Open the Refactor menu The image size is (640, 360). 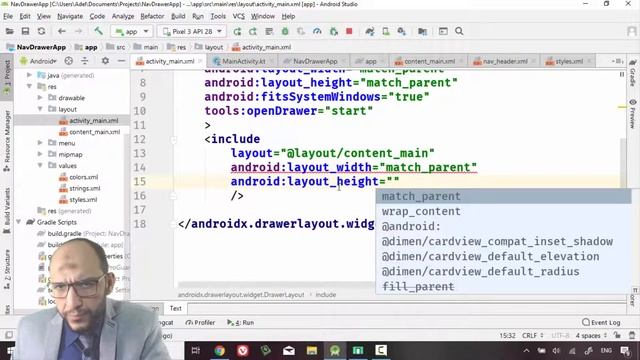pos(152,16)
